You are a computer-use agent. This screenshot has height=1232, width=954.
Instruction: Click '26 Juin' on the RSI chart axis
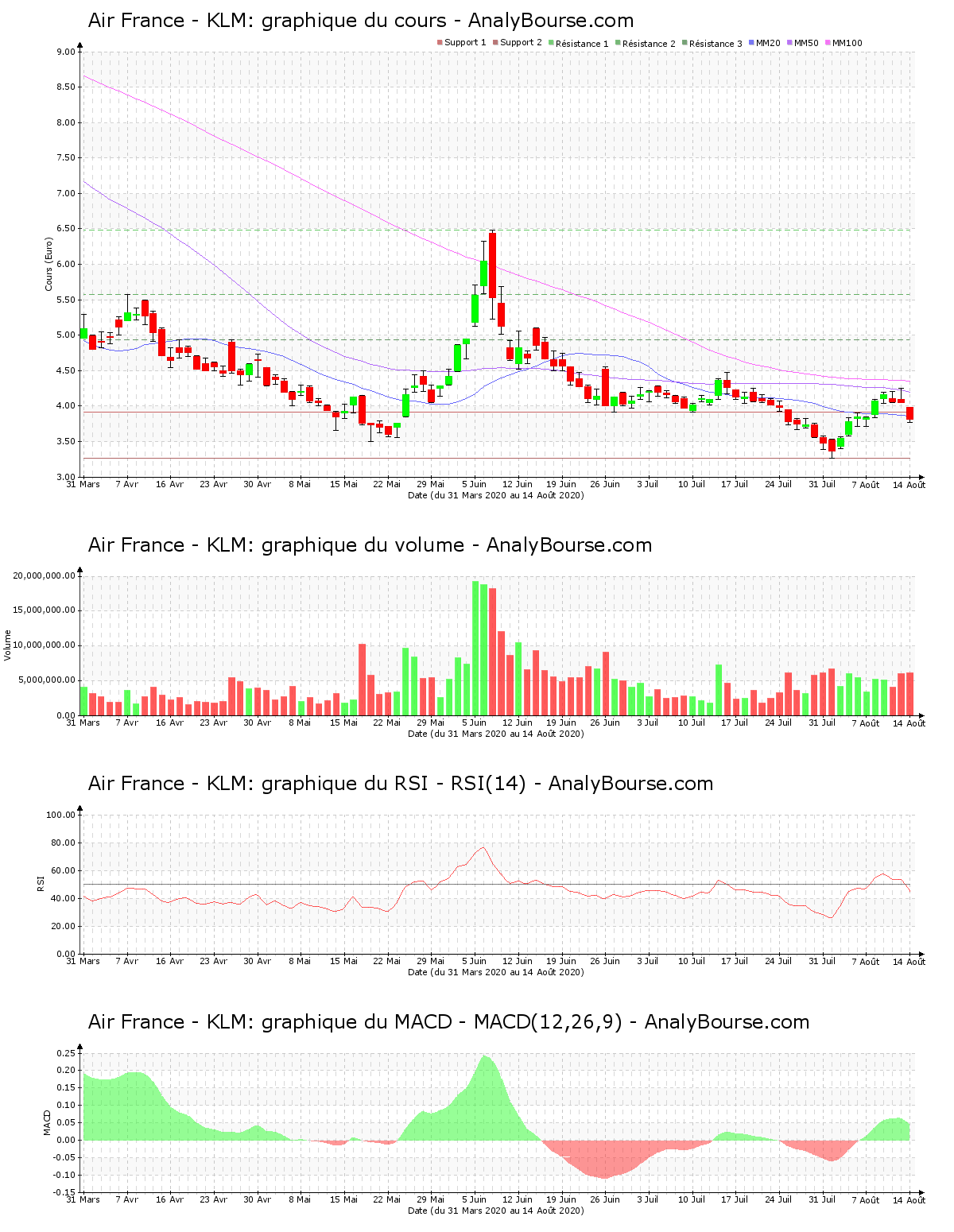pyautogui.click(x=605, y=961)
